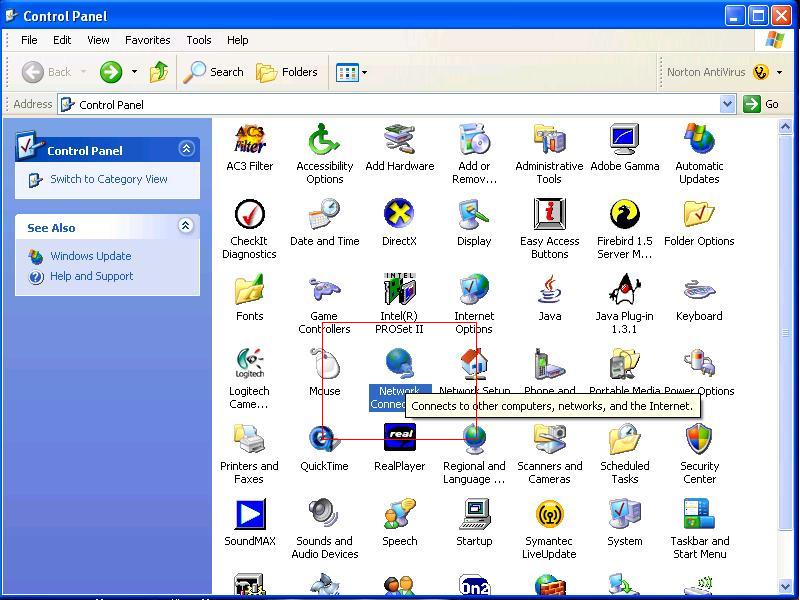Click the scroll up arrow
This screenshot has height=600, width=800.
coord(786,126)
